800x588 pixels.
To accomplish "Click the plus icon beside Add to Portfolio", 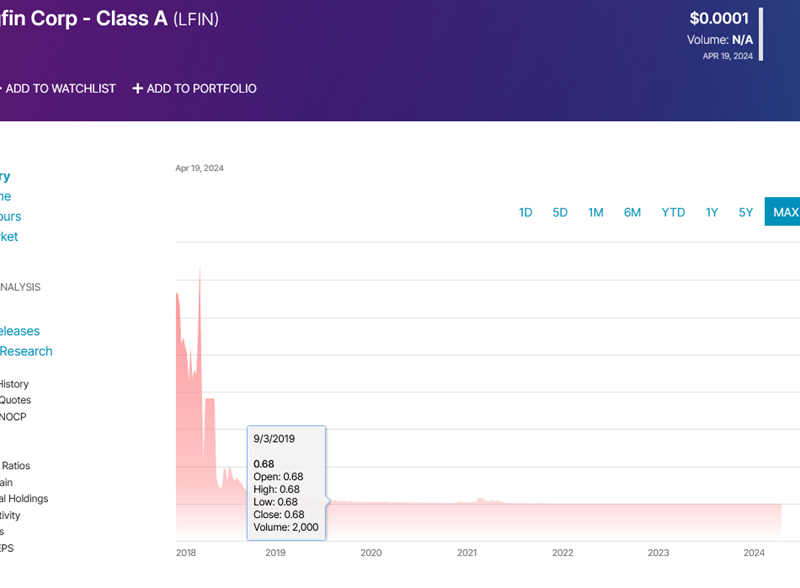I will click(x=138, y=89).
